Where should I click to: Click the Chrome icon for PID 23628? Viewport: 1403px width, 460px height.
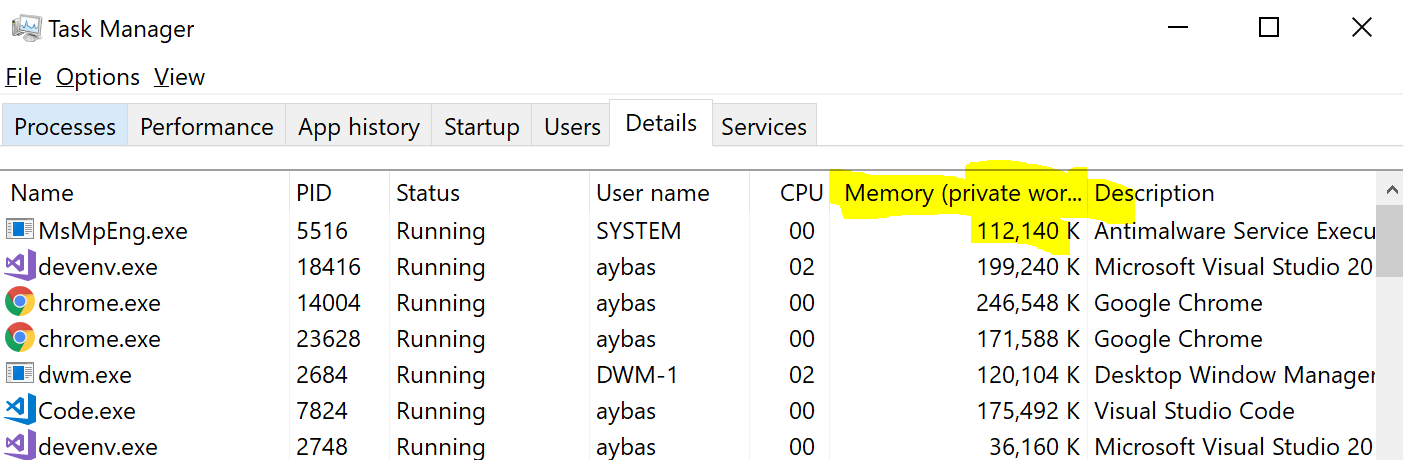(19, 339)
